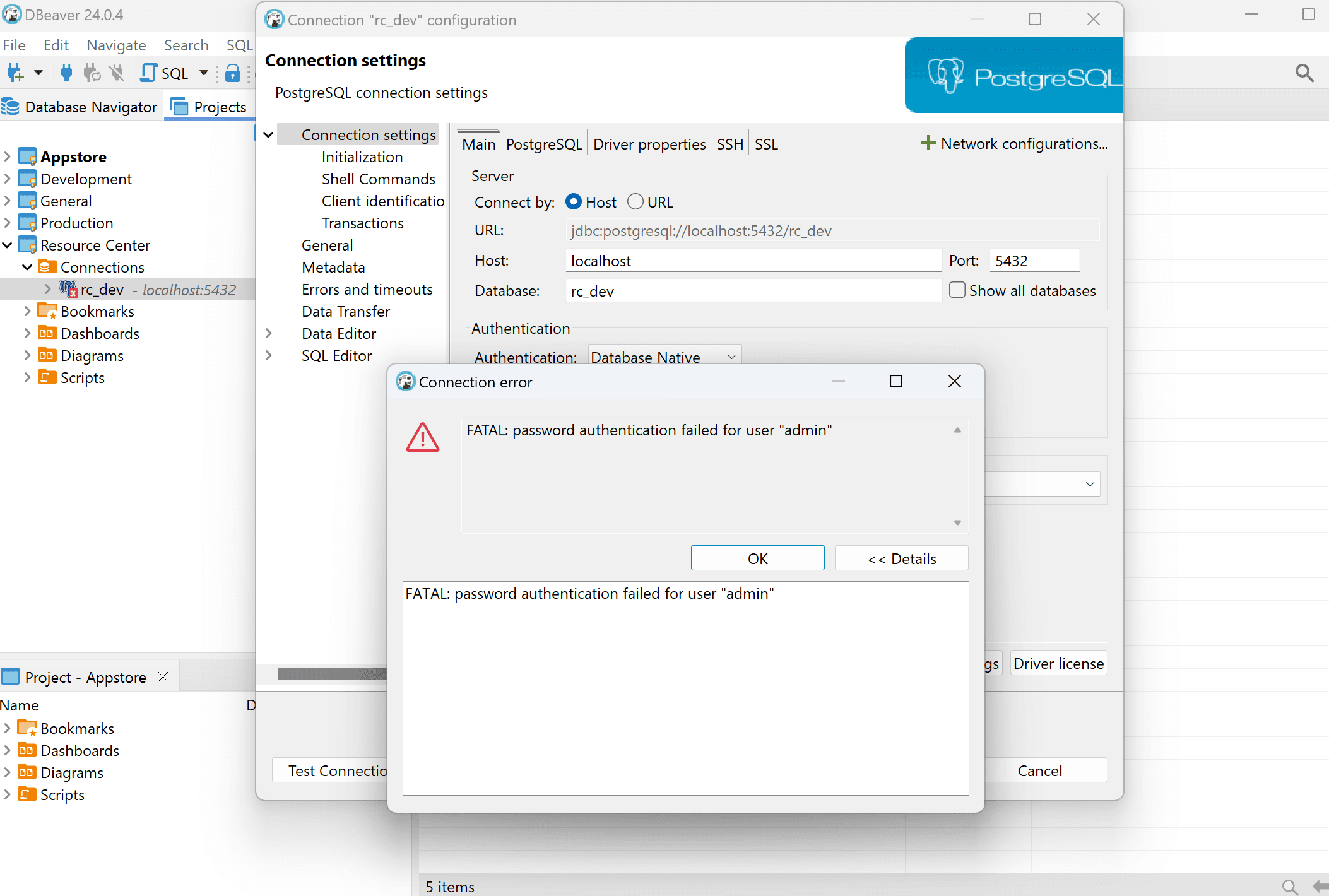1329x896 pixels.
Task: Click the Disconnect crossed-plug icon
Action: coord(116,73)
